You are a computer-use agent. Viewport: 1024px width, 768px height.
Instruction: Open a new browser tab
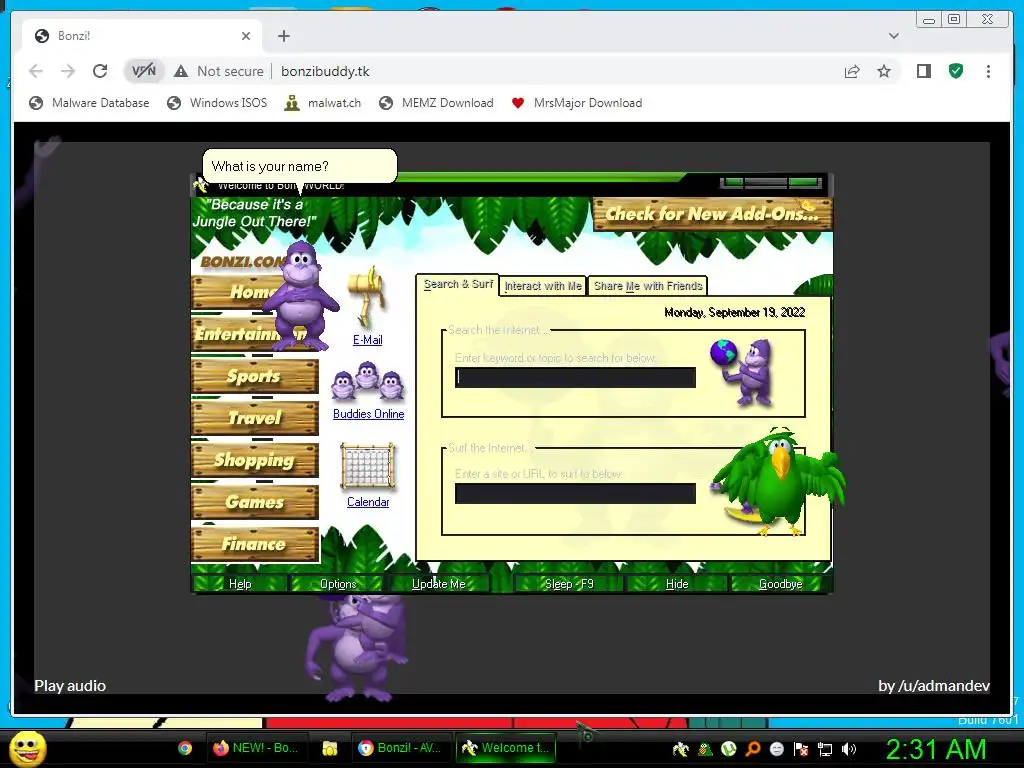pyautogui.click(x=283, y=36)
